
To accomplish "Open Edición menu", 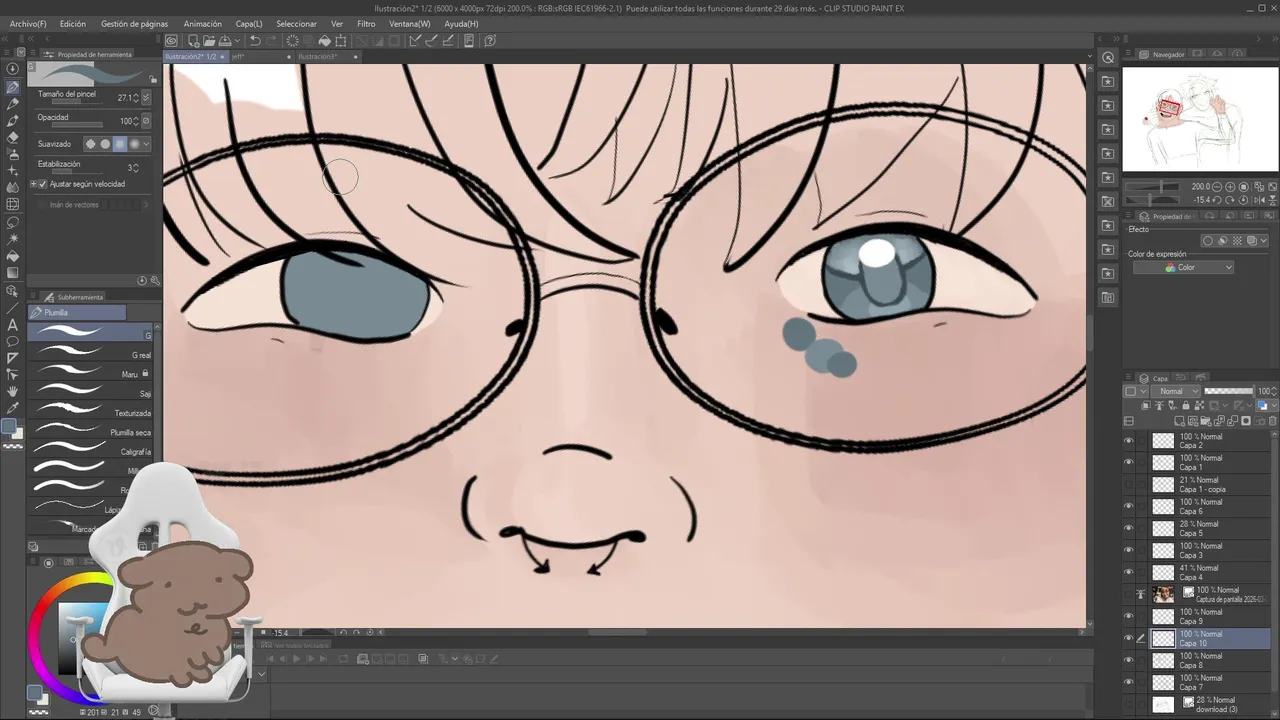I will 73,23.
